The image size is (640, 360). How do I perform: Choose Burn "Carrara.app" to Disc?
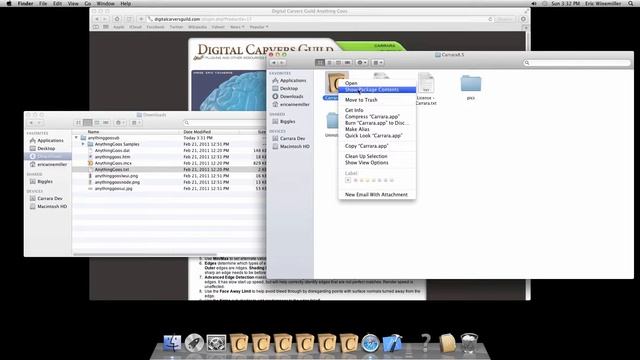point(377,123)
